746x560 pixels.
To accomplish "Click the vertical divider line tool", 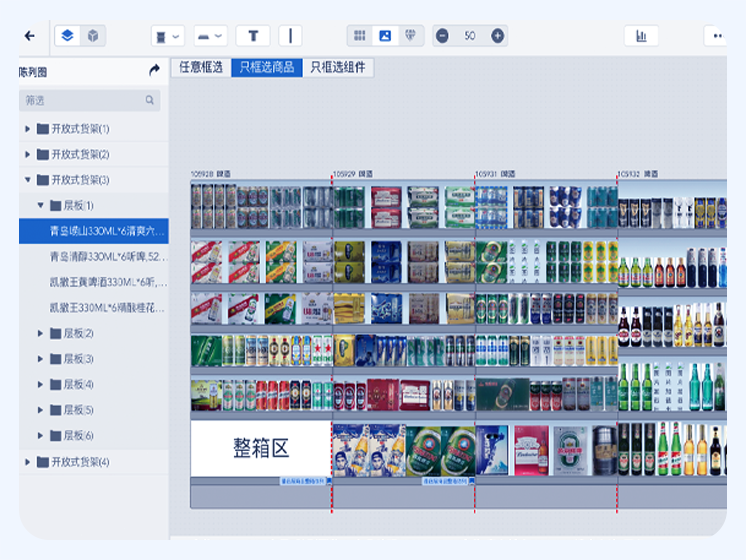I will [x=290, y=36].
